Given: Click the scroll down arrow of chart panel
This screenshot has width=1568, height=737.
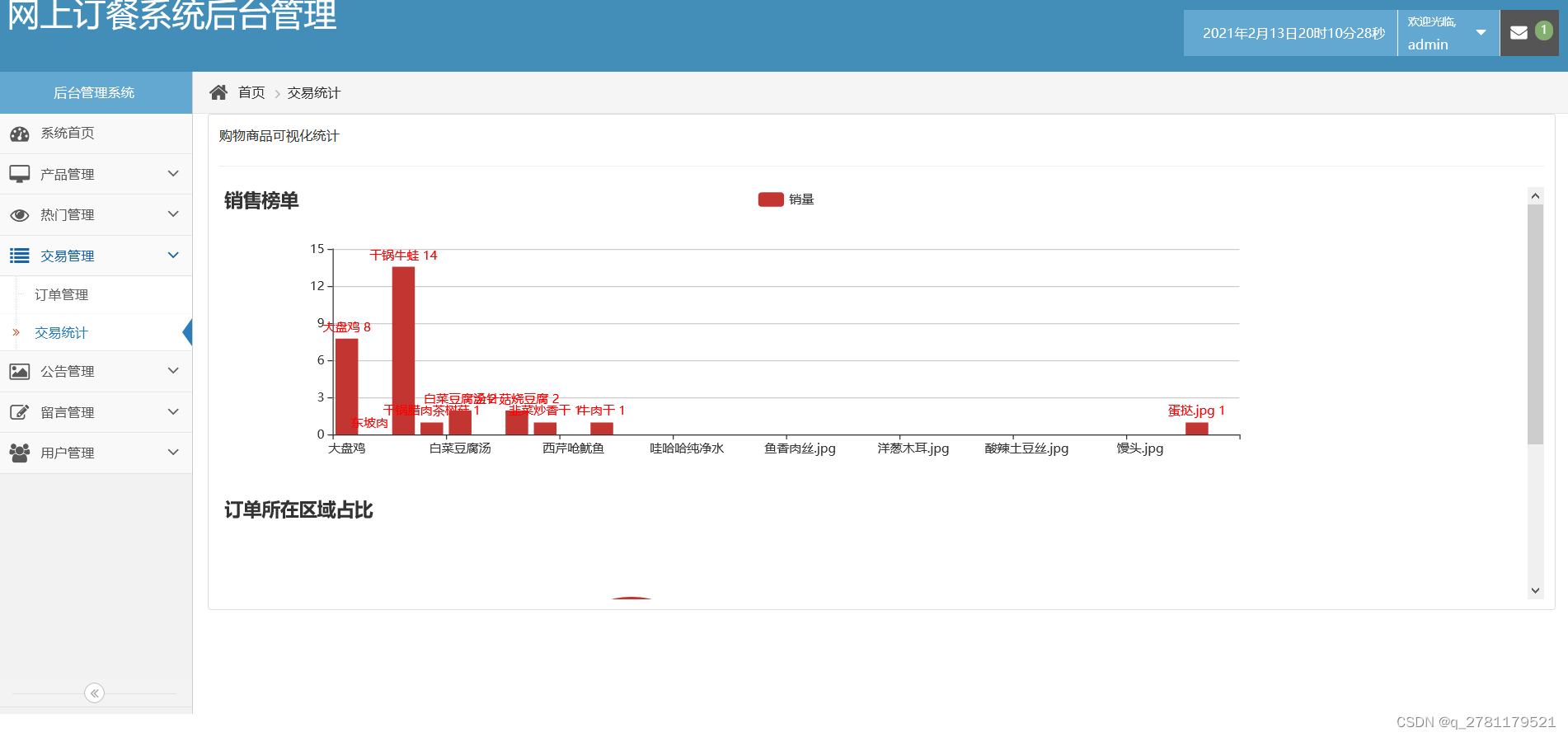Looking at the screenshot, I should pyautogui.click(x=1535, y=590).
